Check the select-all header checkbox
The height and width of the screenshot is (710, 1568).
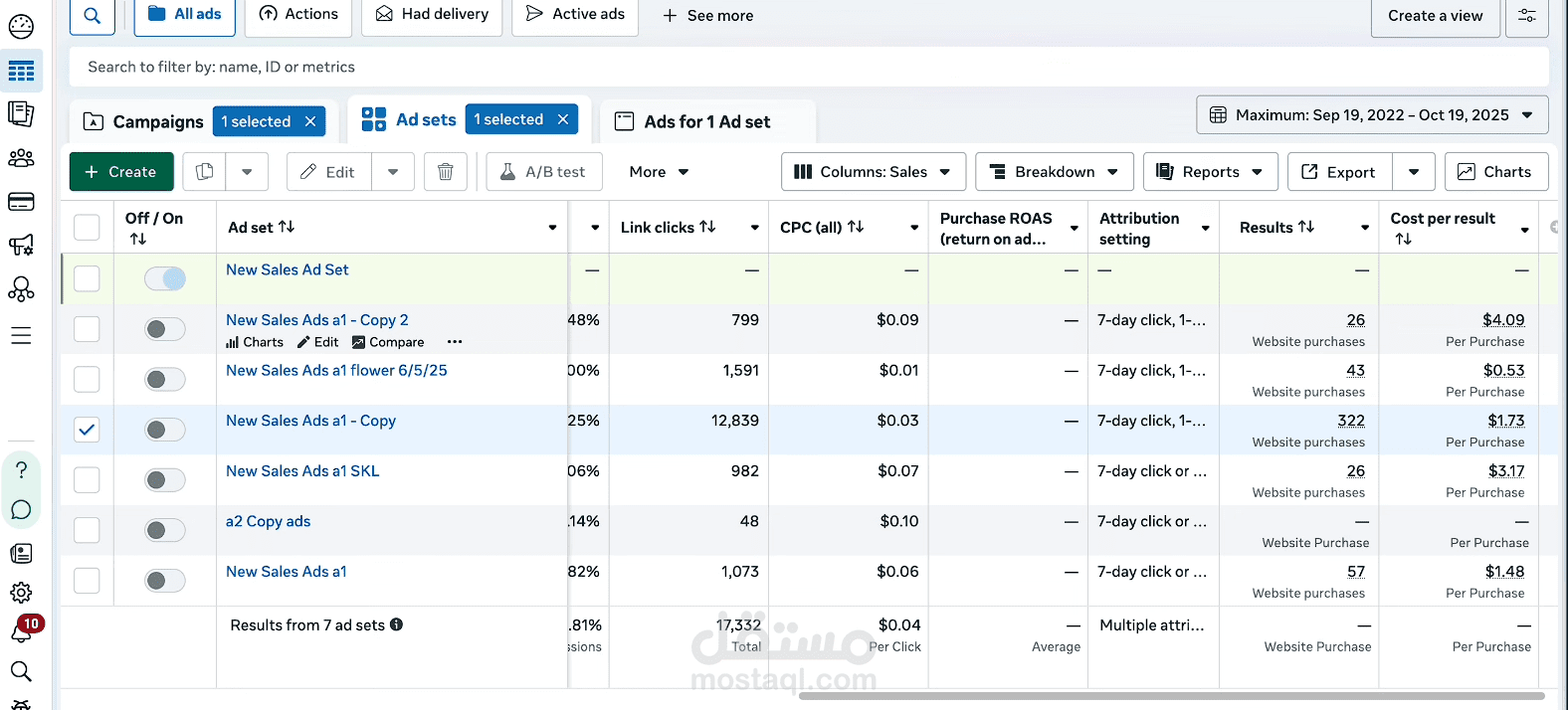[88, 228]
